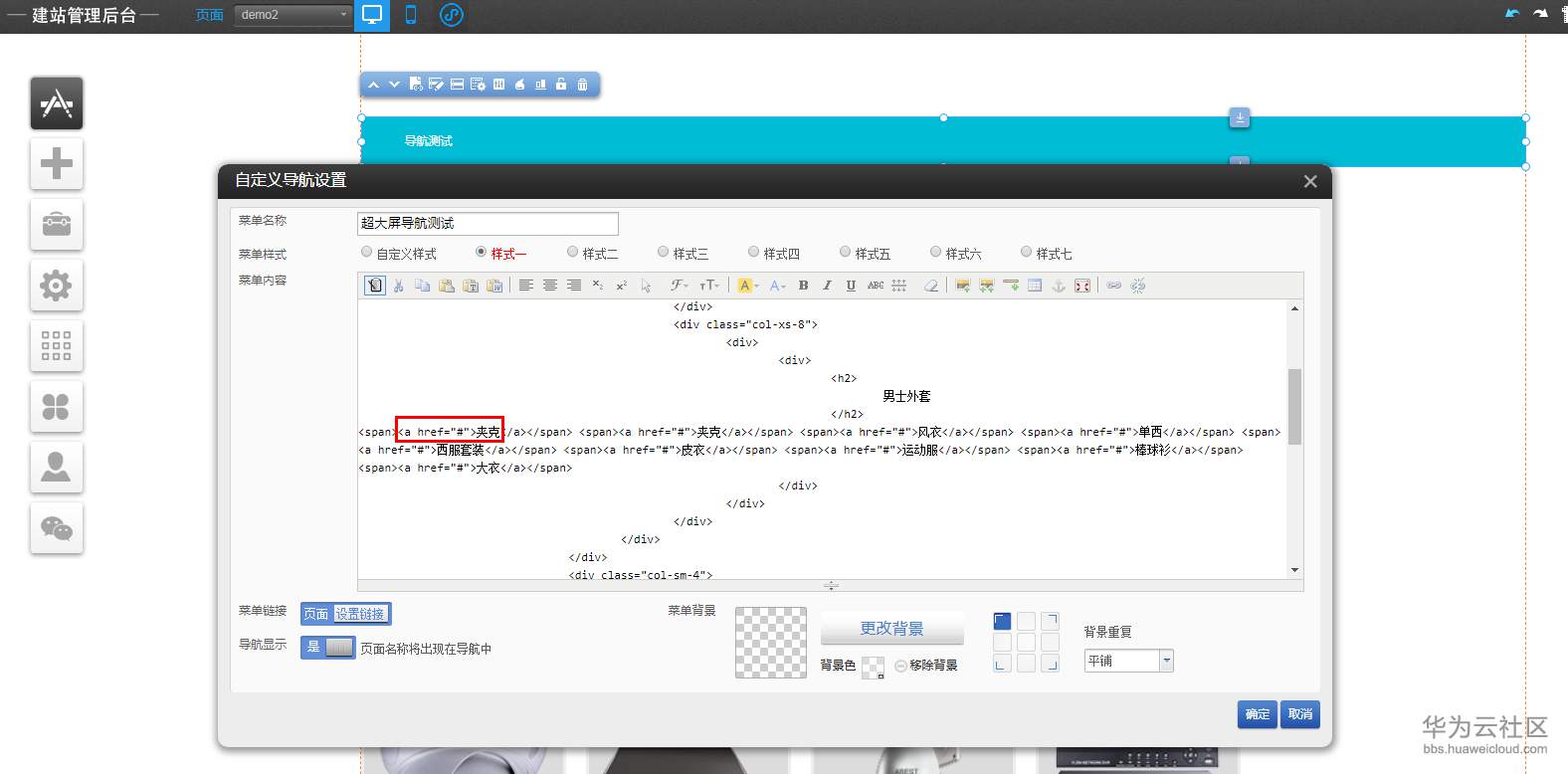Open the WeChat panel in sidebar

coord(57,528)
